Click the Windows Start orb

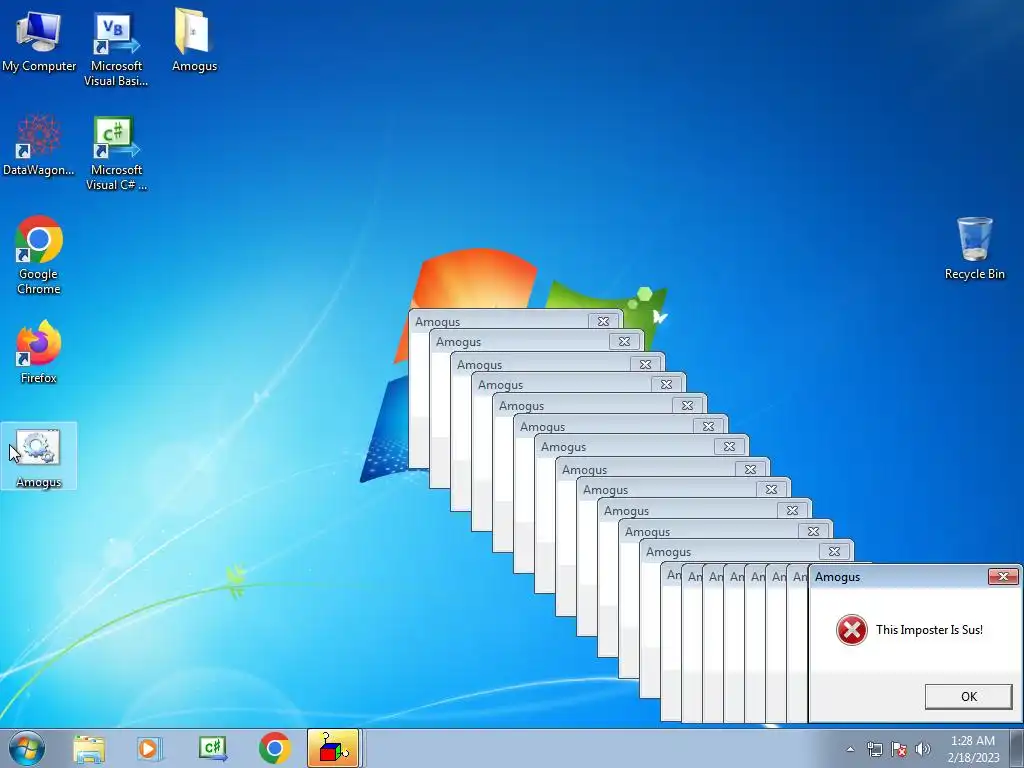coord(27,748)
